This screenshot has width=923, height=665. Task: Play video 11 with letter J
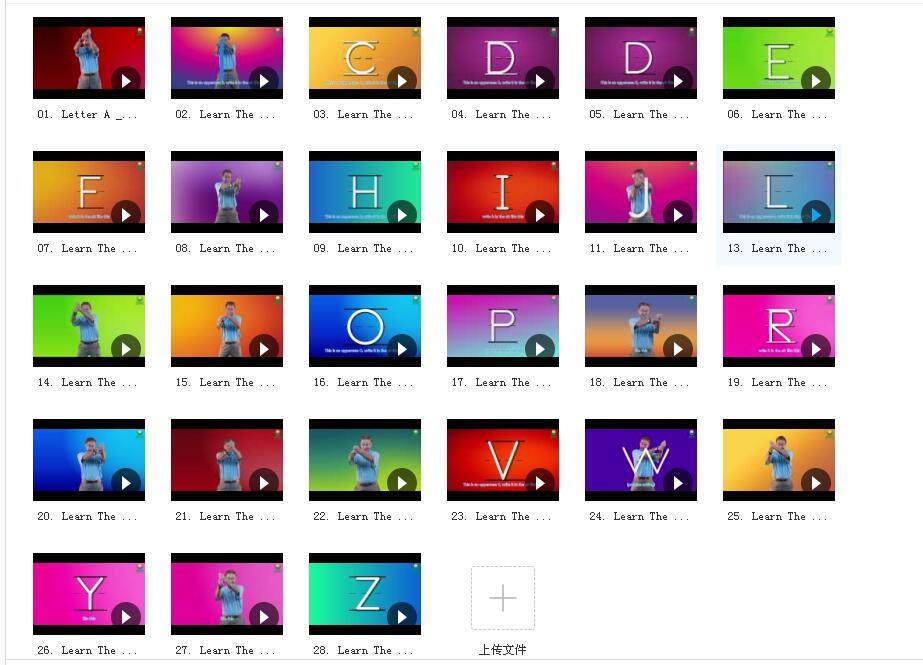678,215
